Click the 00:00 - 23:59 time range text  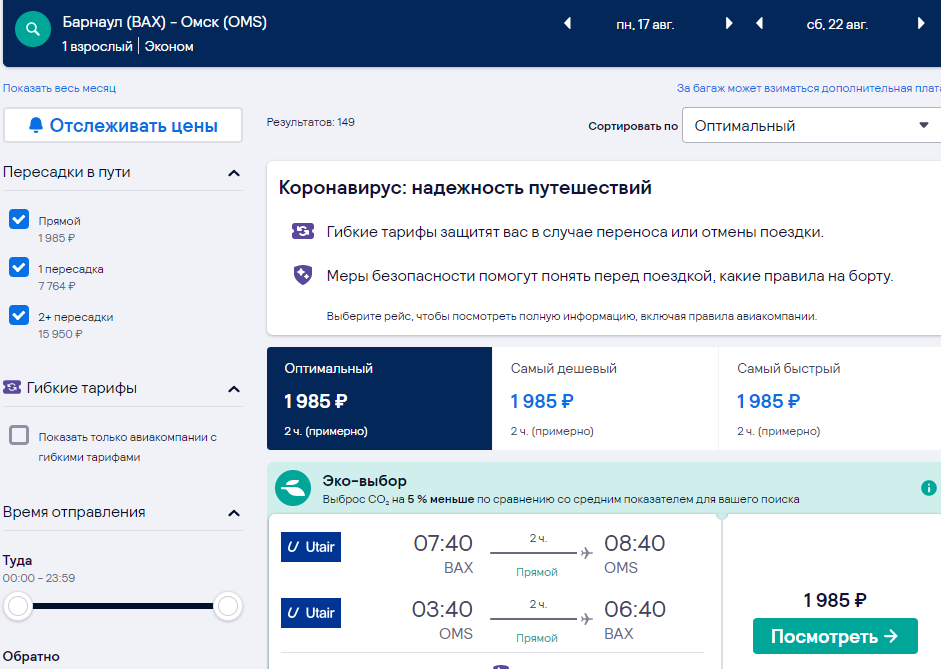[x=39, y=578]
